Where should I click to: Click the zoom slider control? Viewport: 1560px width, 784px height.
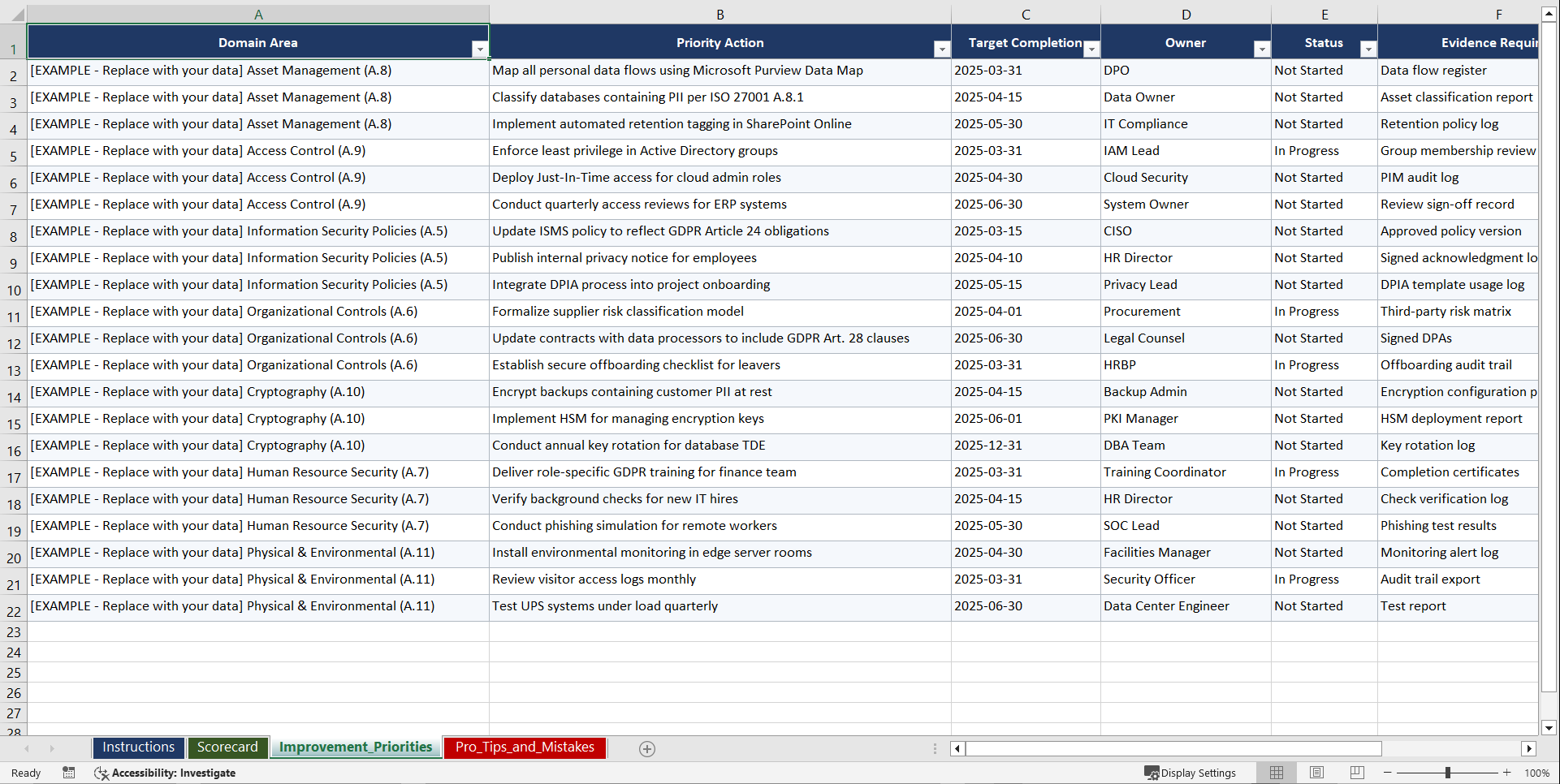tap(1448, 773)
